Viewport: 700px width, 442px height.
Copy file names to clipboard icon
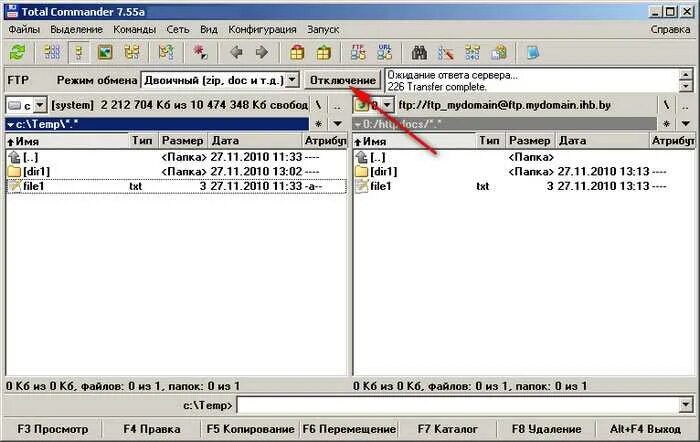pyautogui.click(x=499, y=53)
